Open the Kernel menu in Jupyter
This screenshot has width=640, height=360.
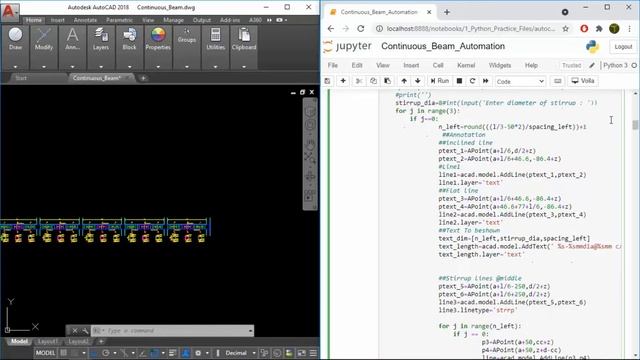466,65
